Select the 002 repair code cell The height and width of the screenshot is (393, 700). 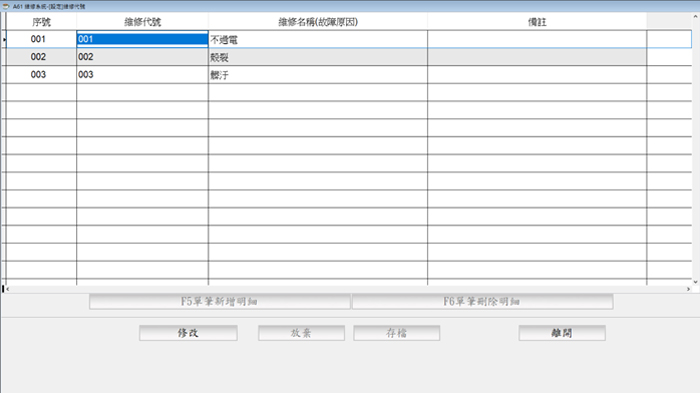142,57
